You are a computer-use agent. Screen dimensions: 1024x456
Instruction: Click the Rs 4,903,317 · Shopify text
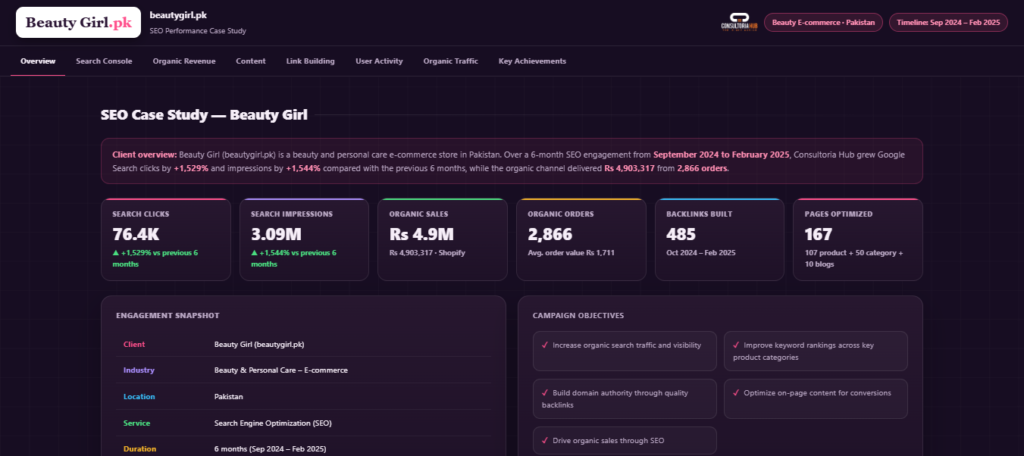pos(427,253)
